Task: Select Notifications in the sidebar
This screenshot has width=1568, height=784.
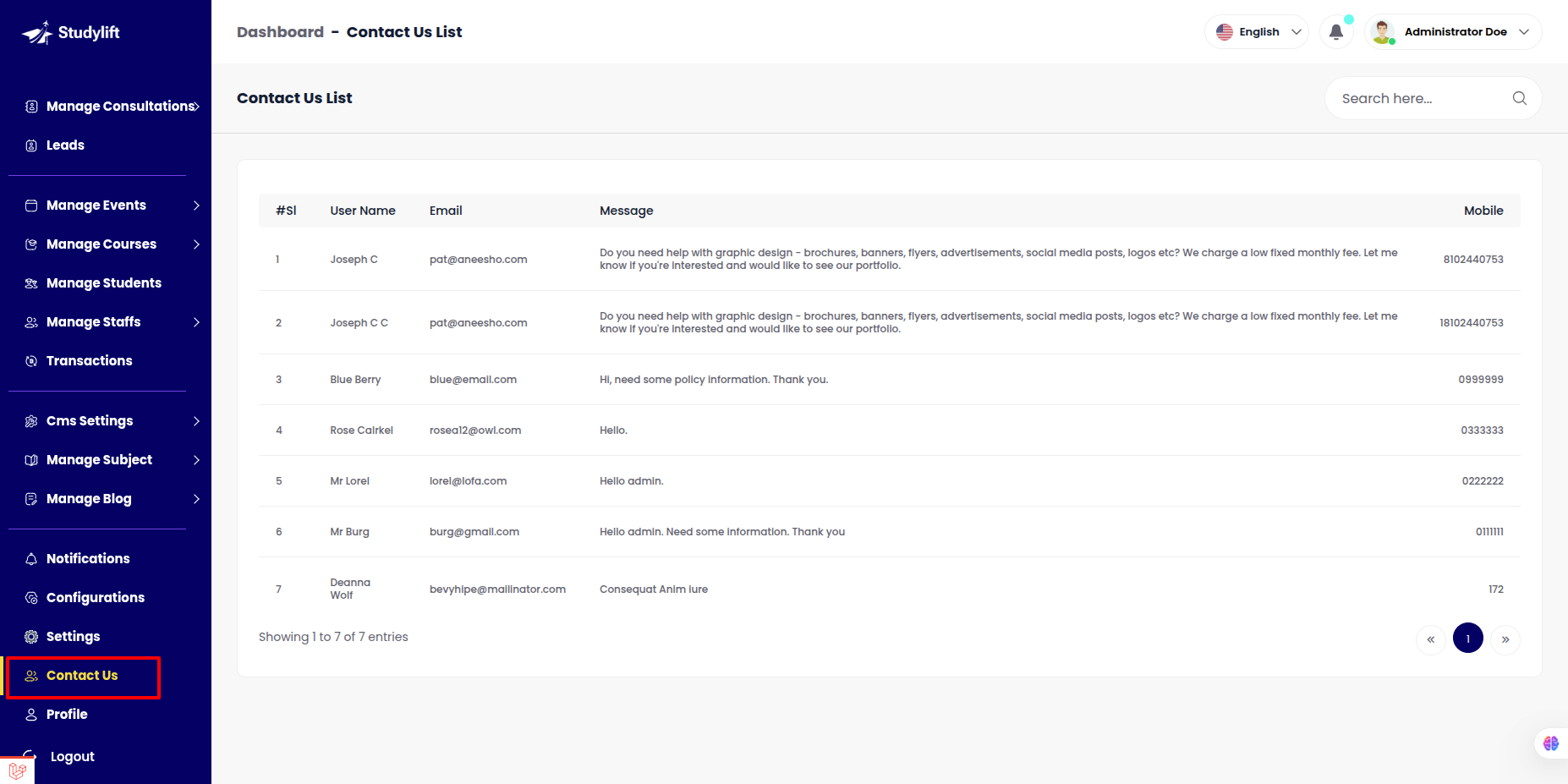Action: 88,559
